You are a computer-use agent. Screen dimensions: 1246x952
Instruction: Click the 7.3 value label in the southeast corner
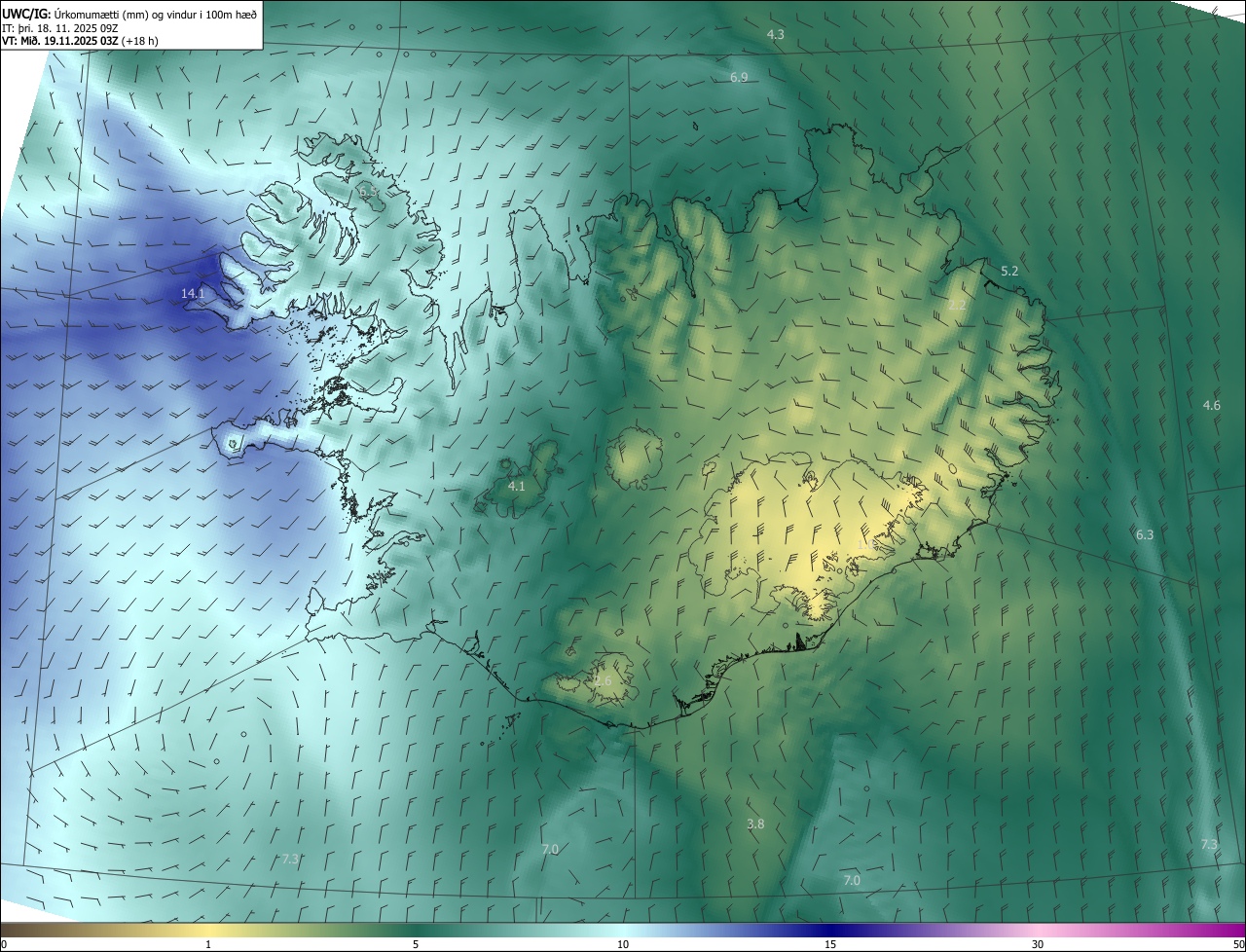click(x=1209, y=844)
